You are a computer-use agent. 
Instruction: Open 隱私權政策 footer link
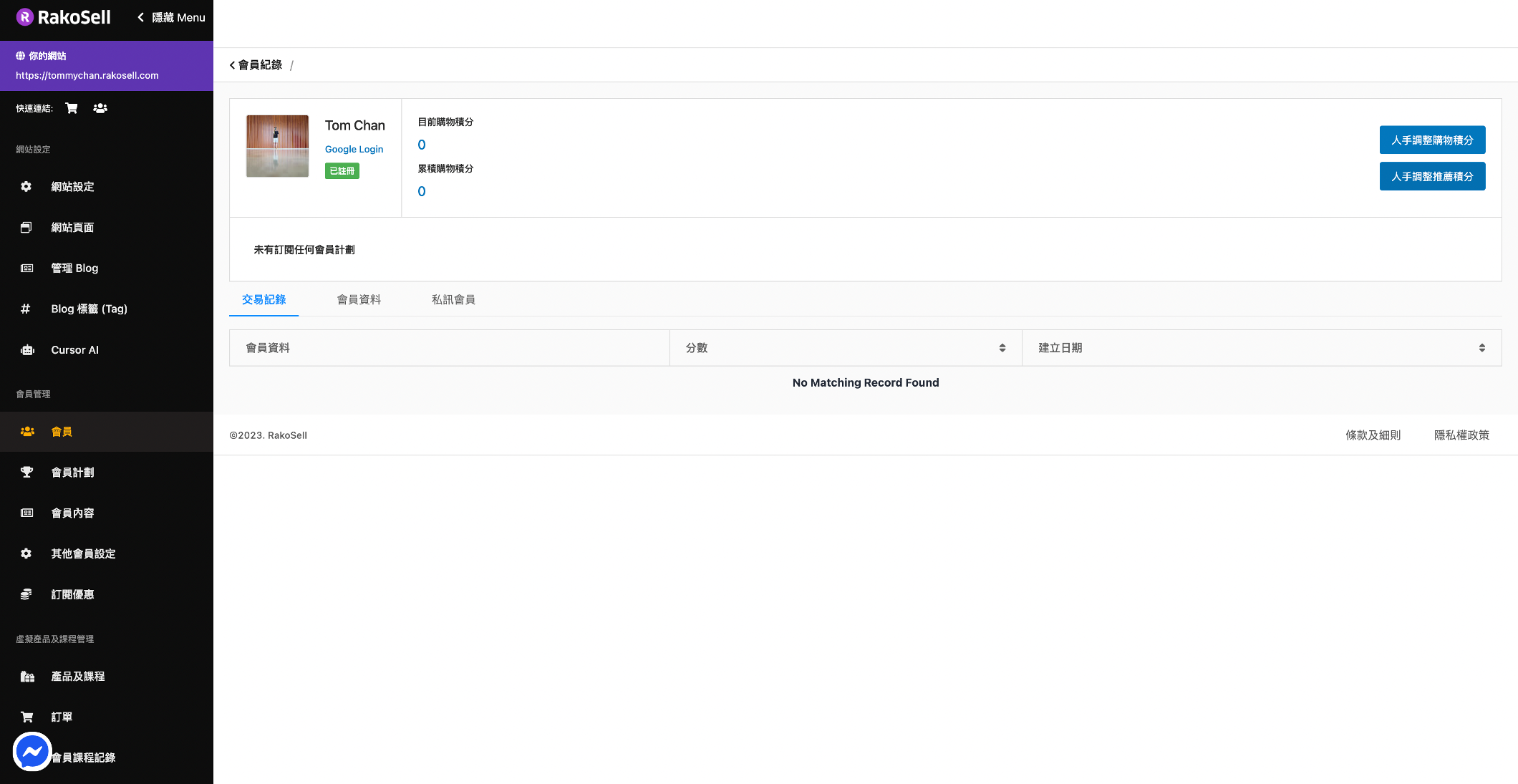point(1461,435)
